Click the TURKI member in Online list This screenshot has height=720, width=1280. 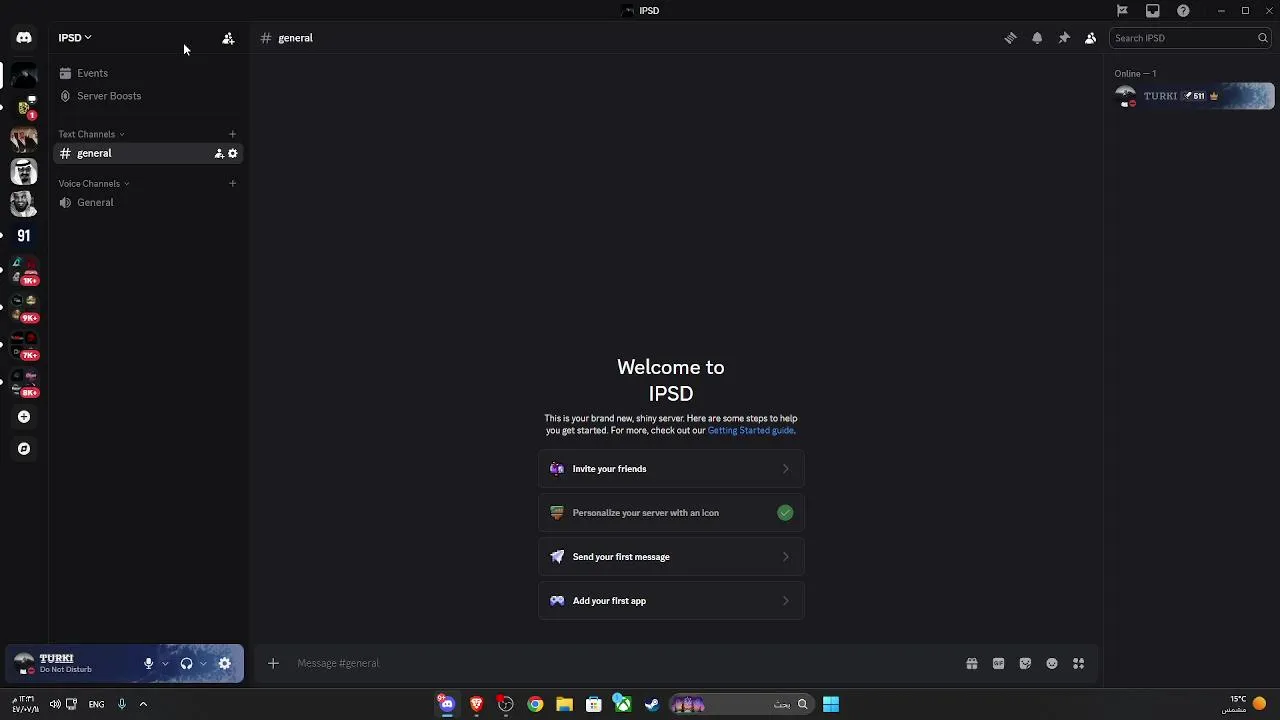[1194, 96]
